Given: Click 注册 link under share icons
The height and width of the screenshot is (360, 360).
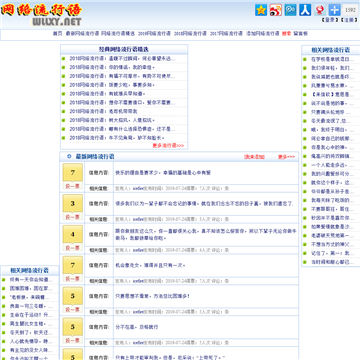Looking at the screenshot, I should [348, 20].
